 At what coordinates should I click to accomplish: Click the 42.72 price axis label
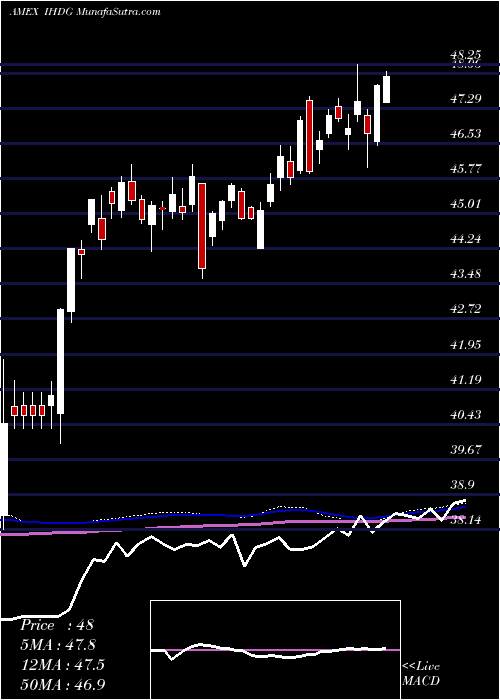pyautogui.click(x=466, y=308)
